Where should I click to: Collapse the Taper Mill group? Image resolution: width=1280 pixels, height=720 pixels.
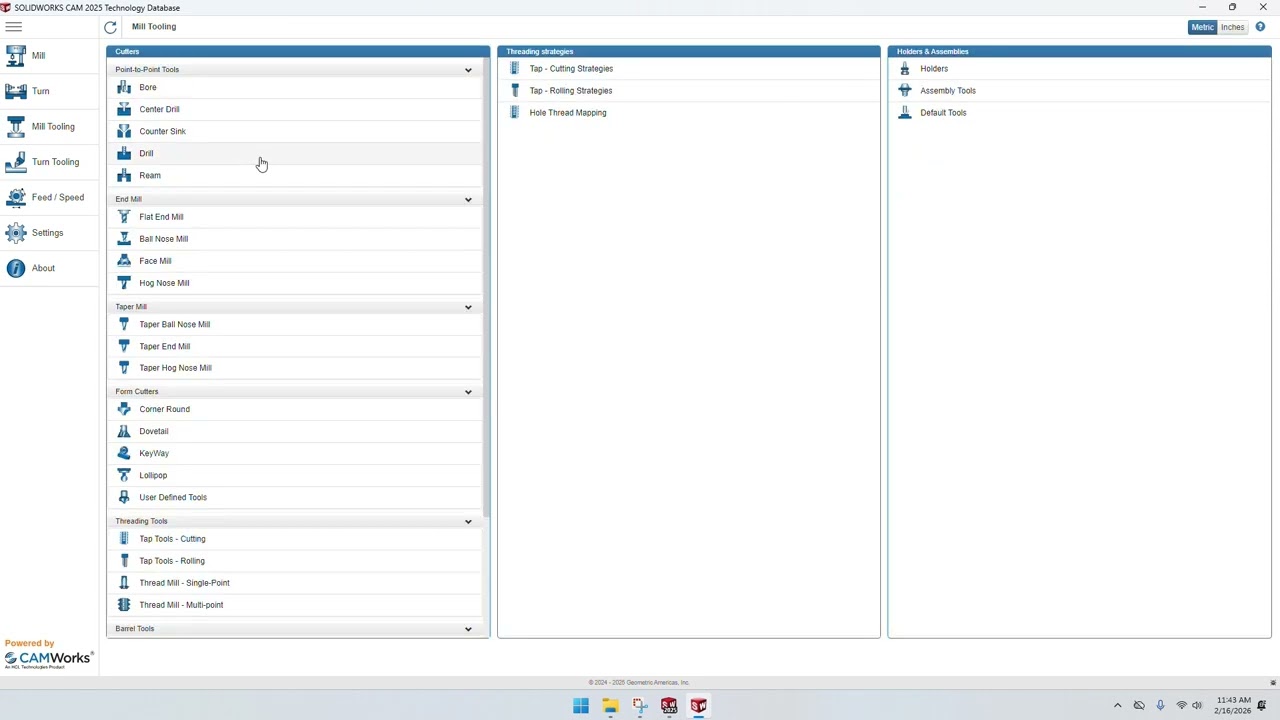tap(468, 307)
